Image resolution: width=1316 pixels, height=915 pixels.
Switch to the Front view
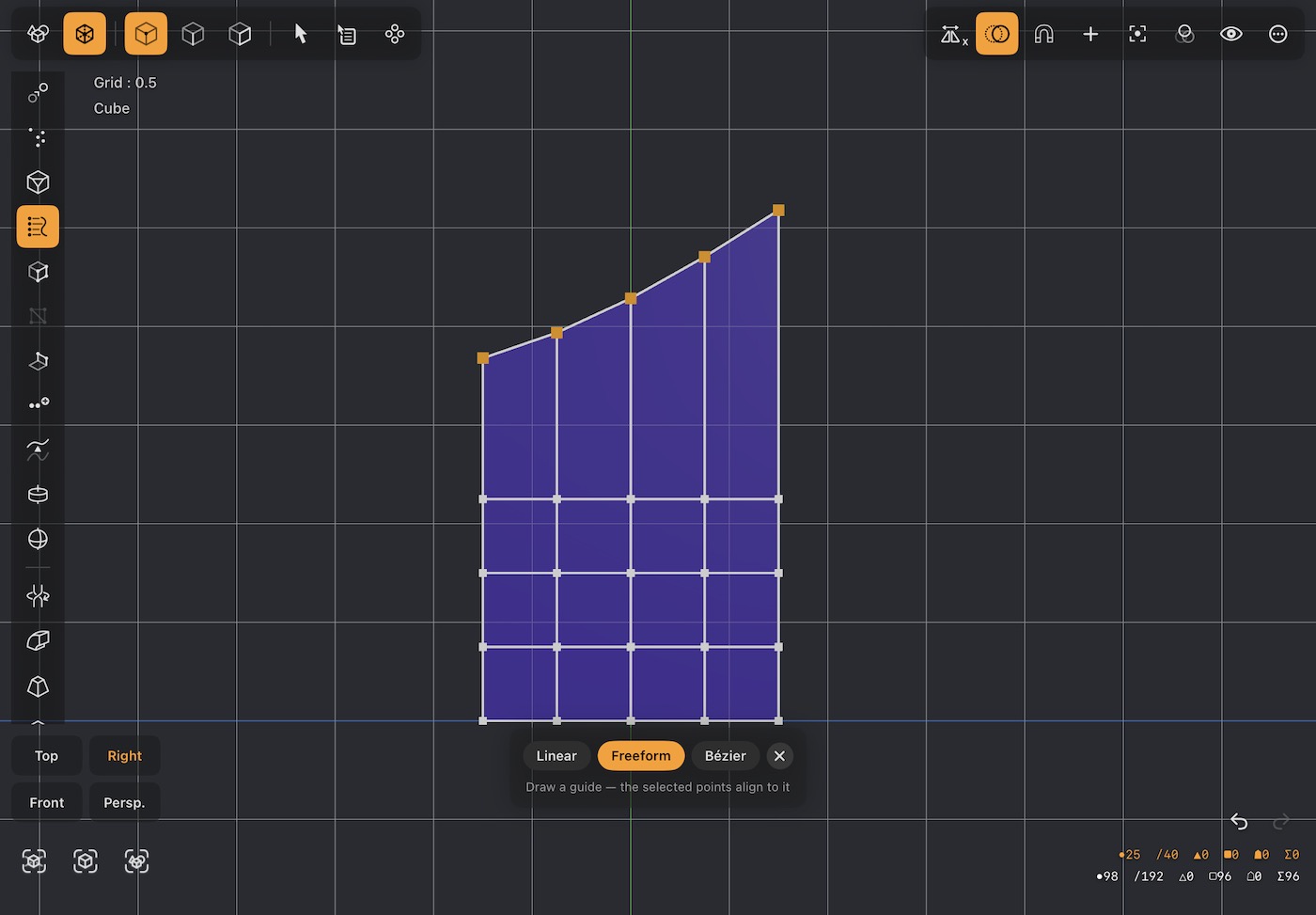47,802
